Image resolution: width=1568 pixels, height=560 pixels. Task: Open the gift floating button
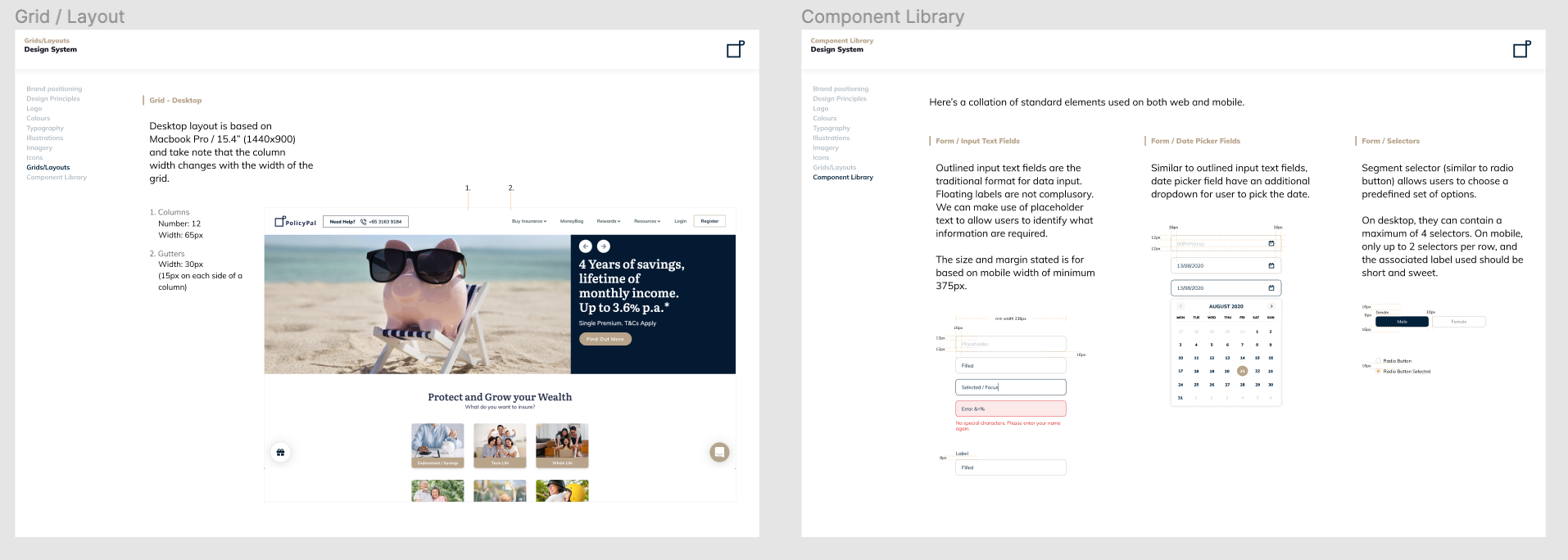[281, 452]
